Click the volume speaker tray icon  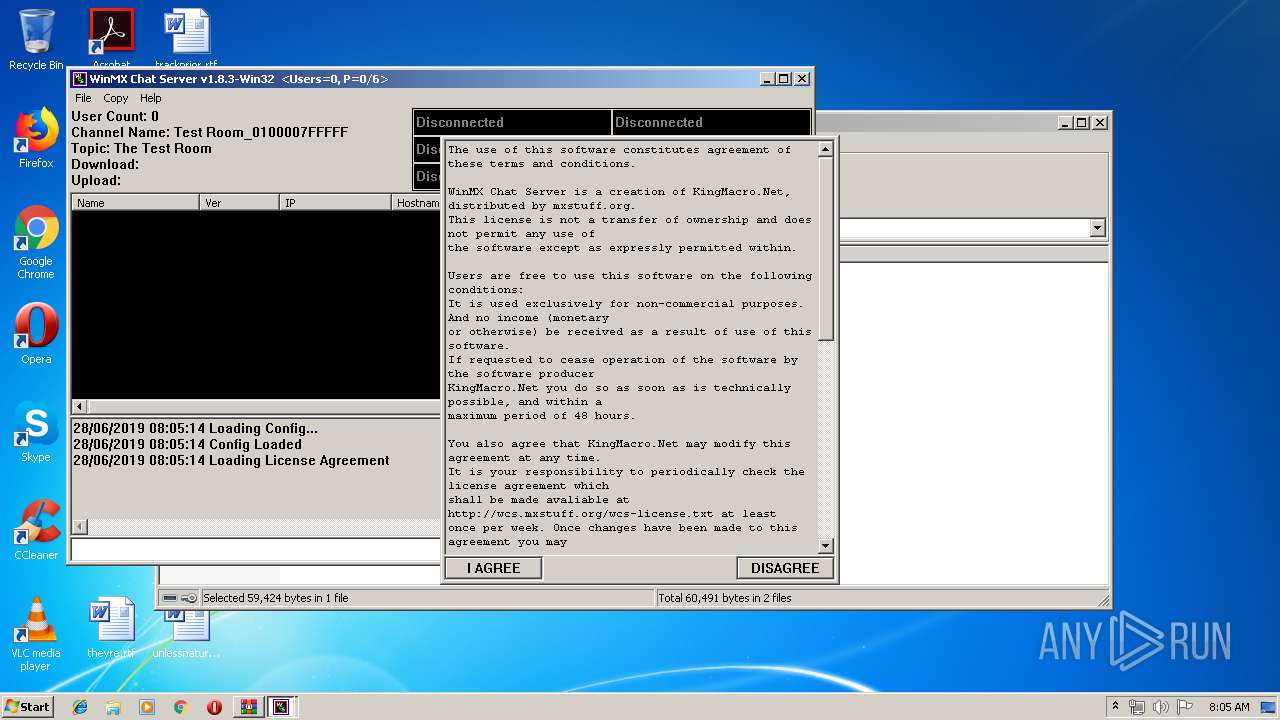1161,707
